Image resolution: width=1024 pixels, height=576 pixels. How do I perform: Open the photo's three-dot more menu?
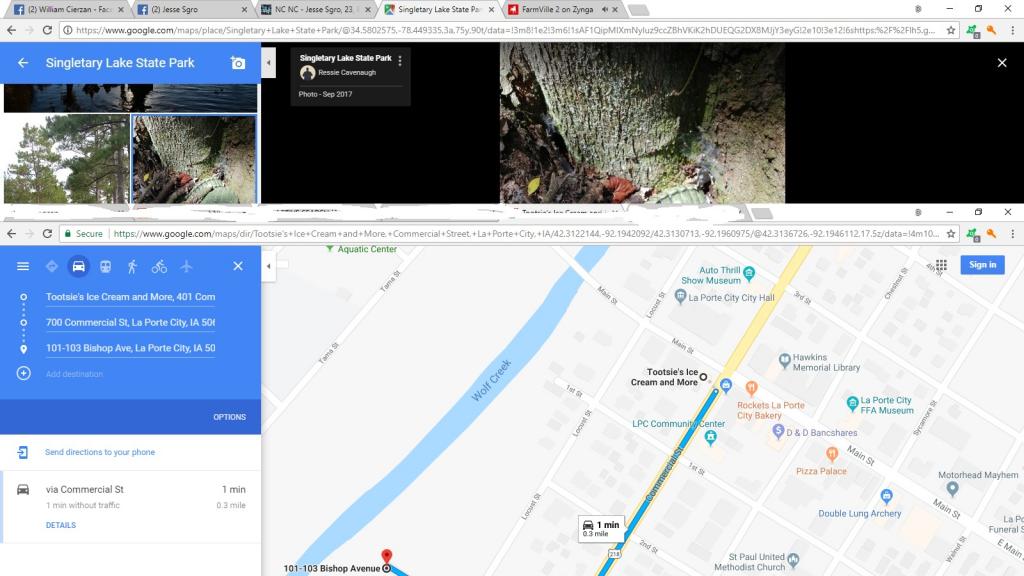coord(400,61)
